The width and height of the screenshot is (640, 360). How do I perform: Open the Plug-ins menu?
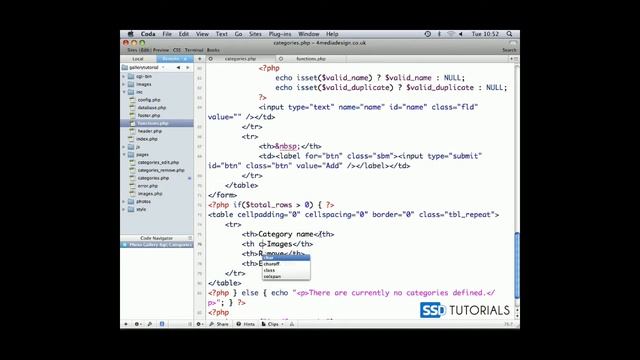(x=280, y=34)
